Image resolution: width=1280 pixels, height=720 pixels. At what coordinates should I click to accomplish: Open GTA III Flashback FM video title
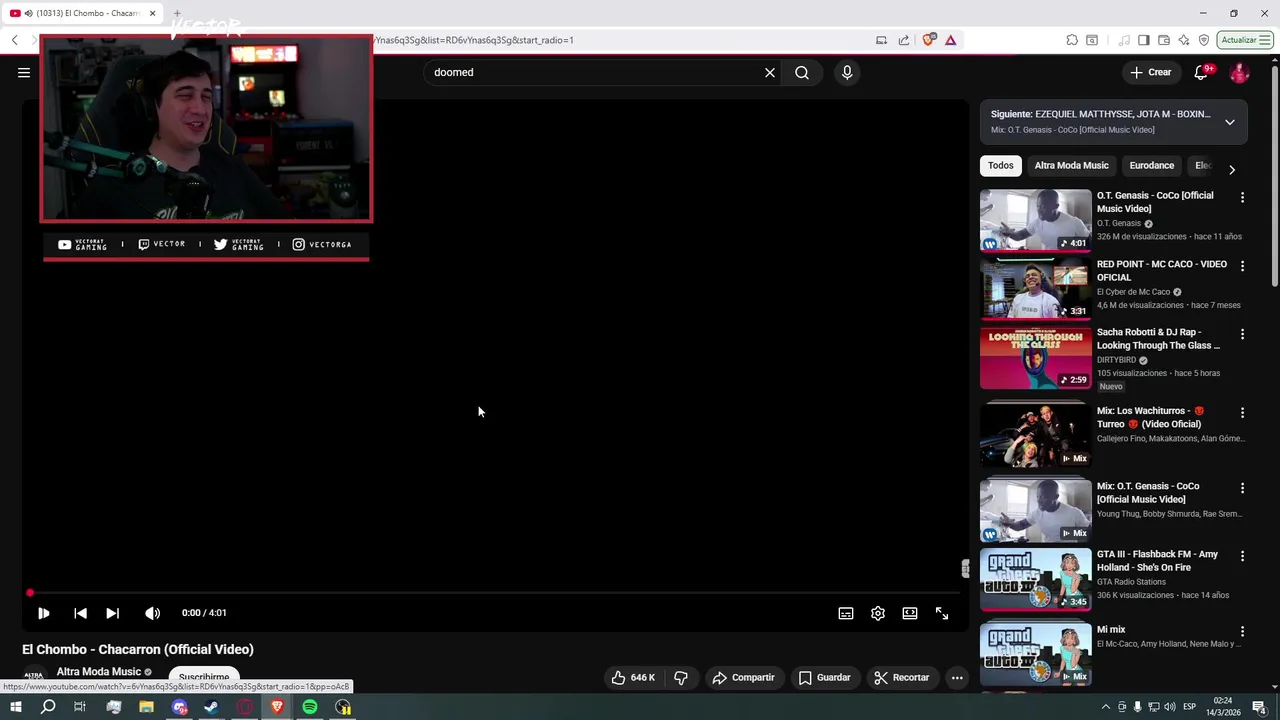[1157, 561]
